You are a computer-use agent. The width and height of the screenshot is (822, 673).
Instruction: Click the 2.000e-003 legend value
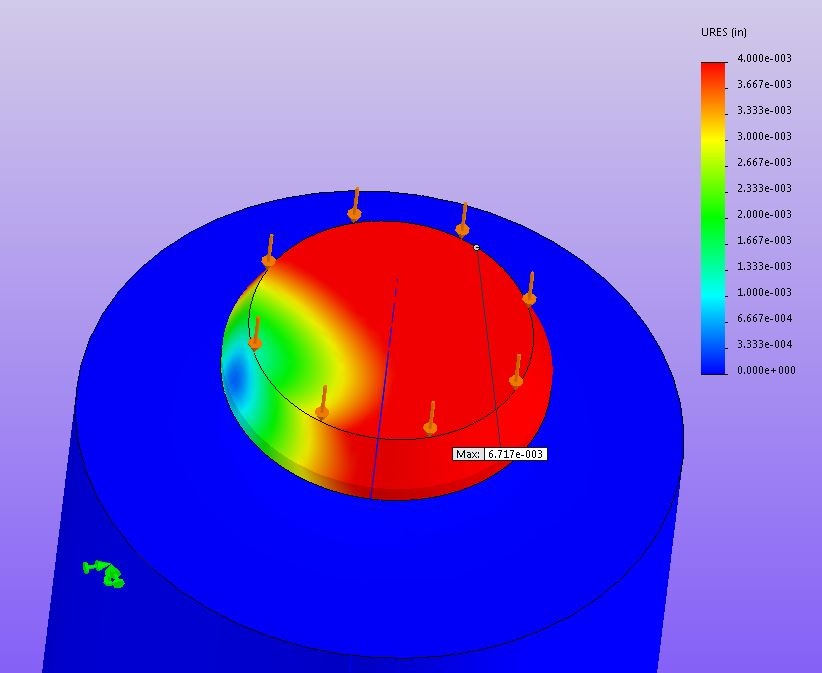(764, 214)
